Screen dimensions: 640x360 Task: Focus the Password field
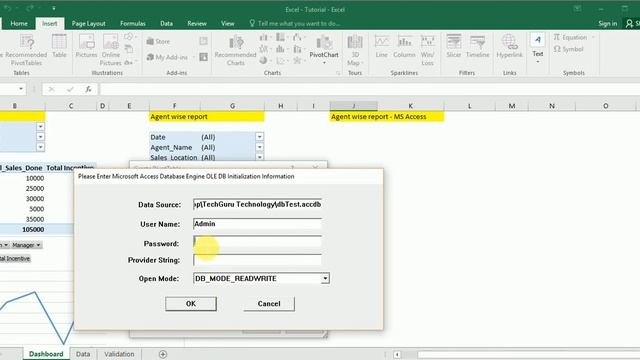pos(257,242)
